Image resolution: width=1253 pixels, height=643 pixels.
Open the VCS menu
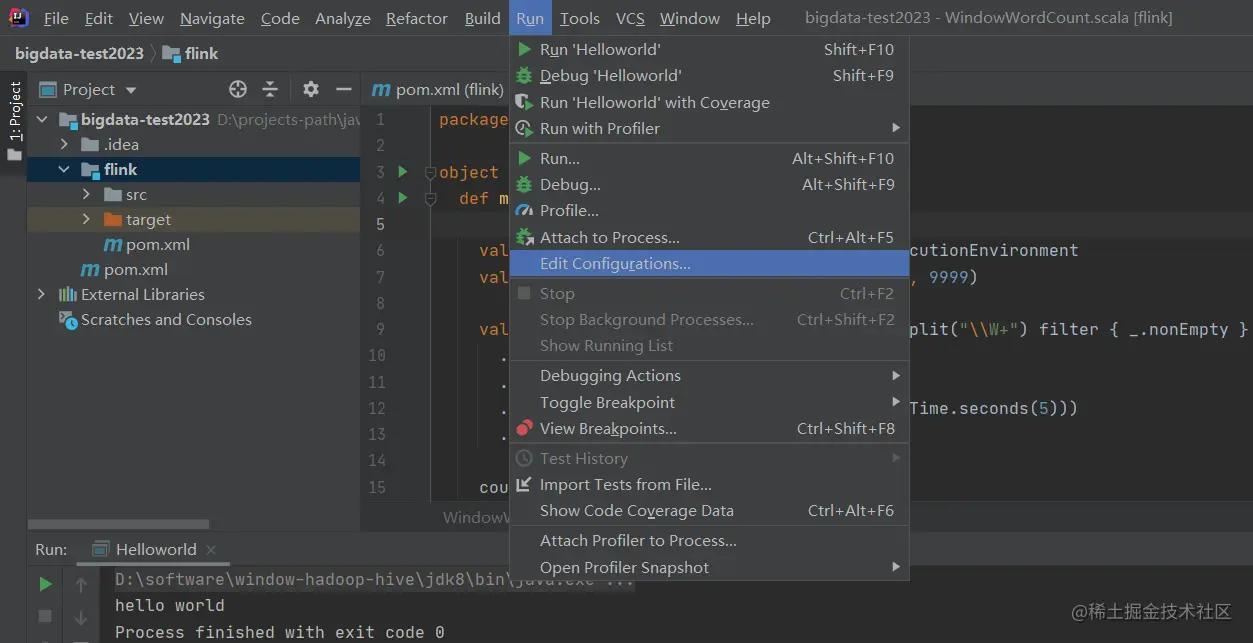pos(630,18)
